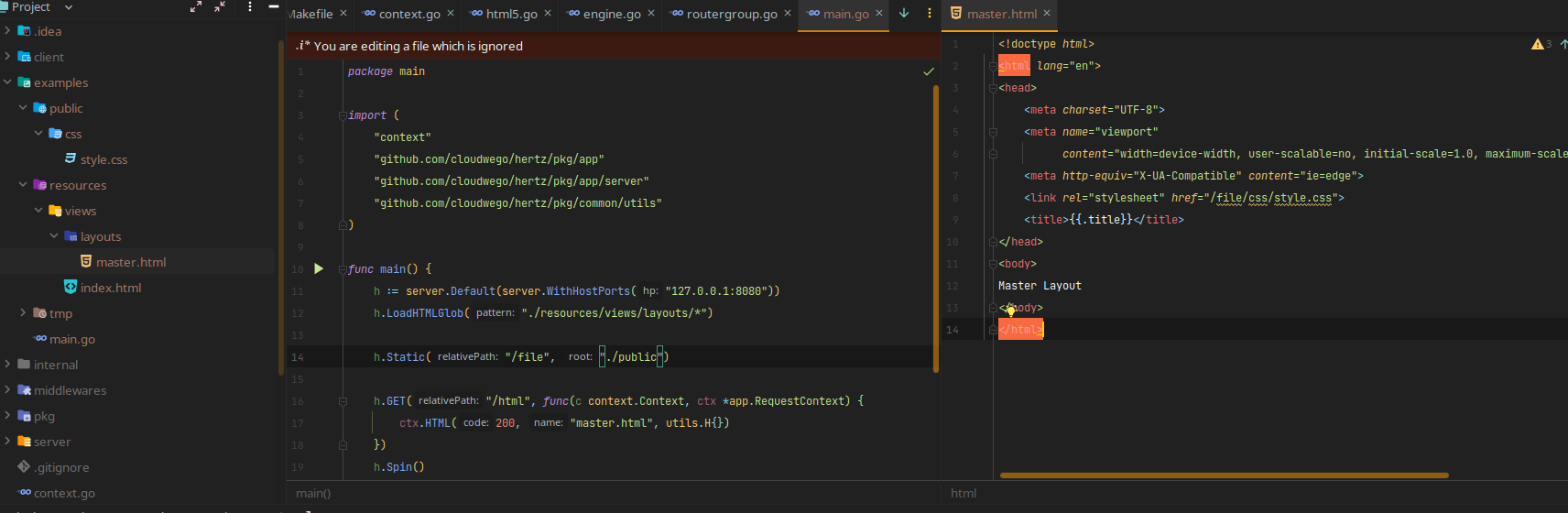Expand the .idea folder
The width and height of the screenshot is (1568, 513).
(x=7, y=31)
